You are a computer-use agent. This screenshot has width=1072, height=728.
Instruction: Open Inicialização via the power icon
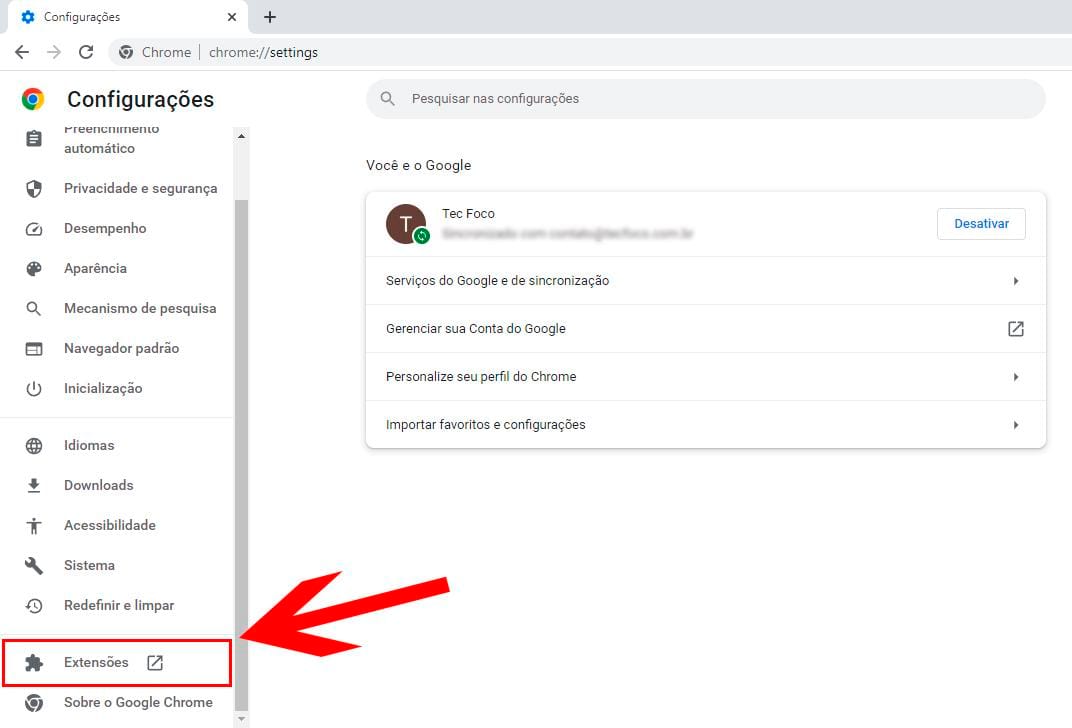point(34,388)
